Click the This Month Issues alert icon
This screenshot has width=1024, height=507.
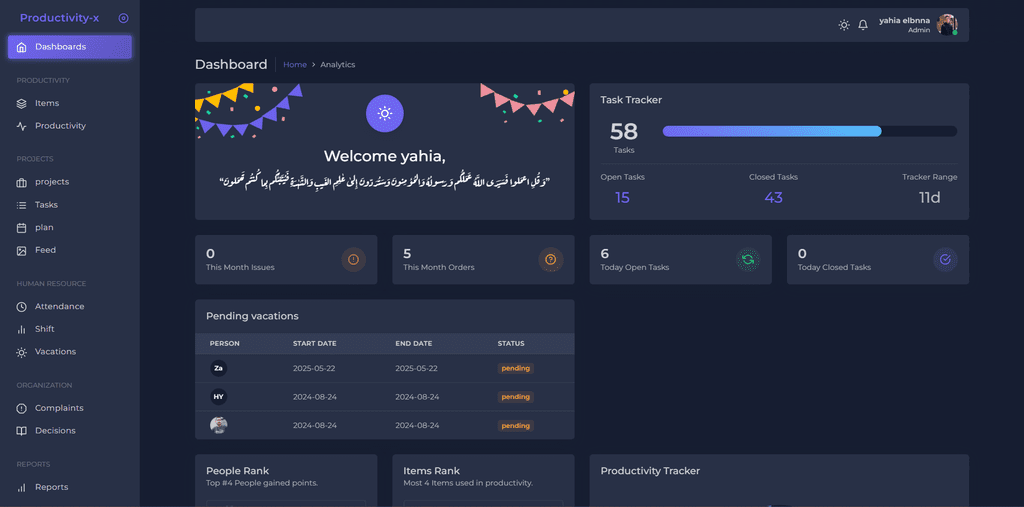click(353, 260)
